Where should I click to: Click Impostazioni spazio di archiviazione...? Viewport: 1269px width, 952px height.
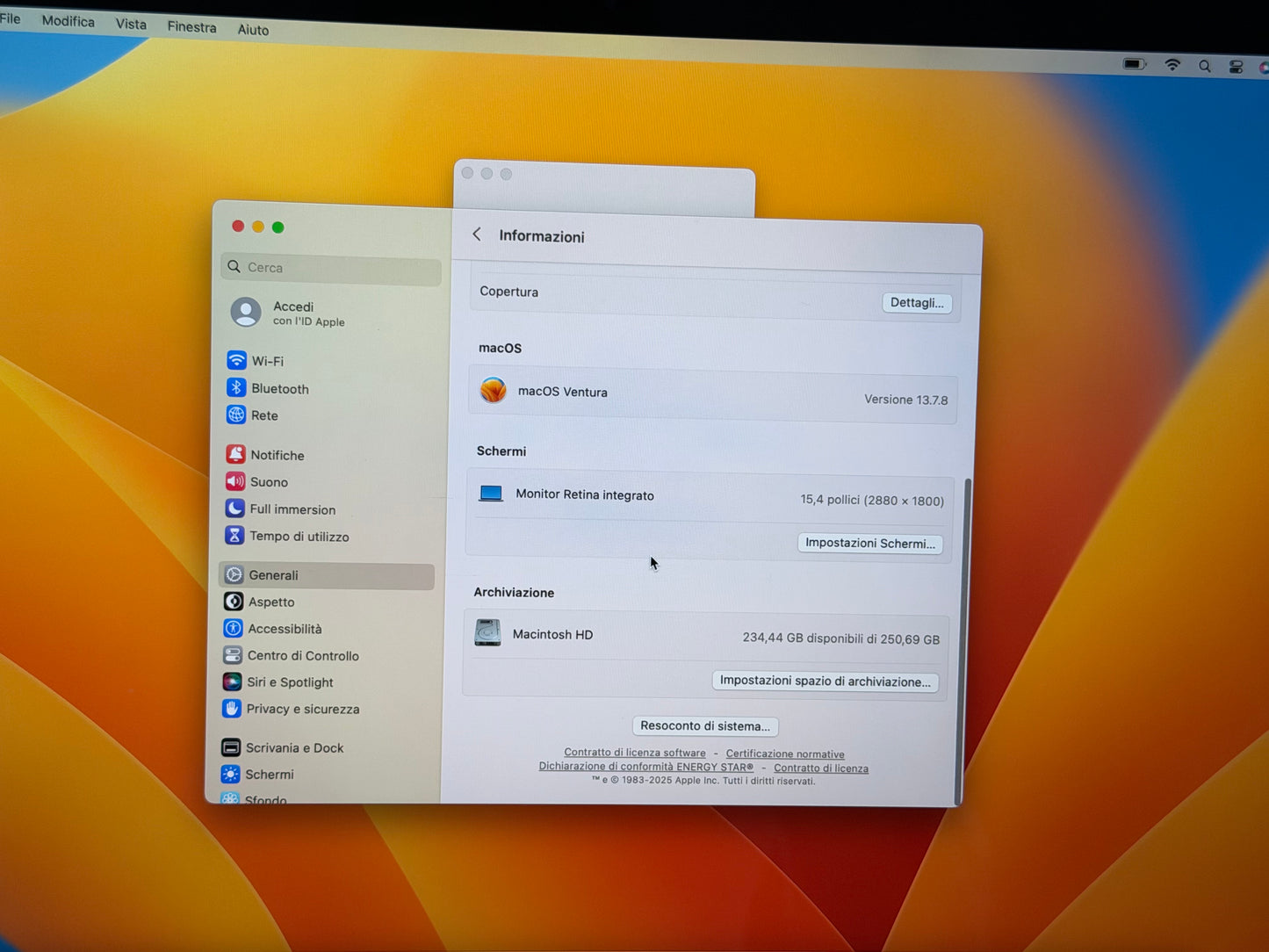tap(825, 681)
